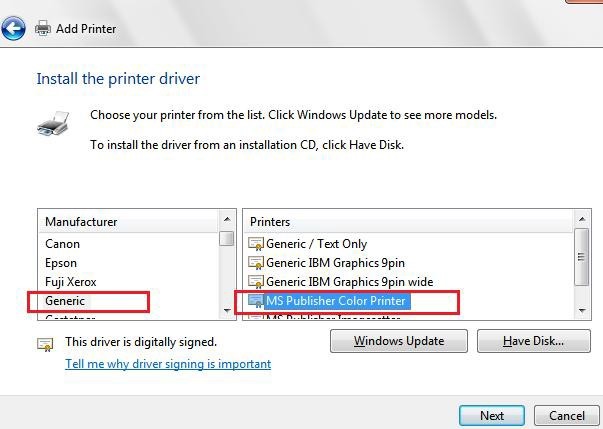Click the Generic / Text Only driver icon
This screenshot has height=429, width=603.
[x=256, y=243]
